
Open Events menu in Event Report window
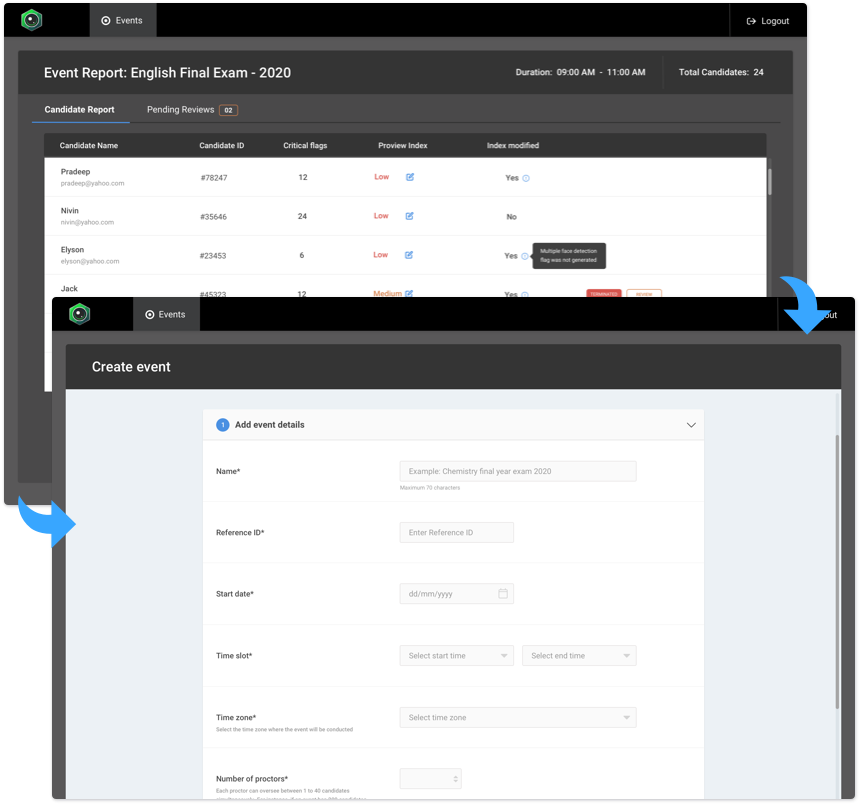tap(122, 20)
